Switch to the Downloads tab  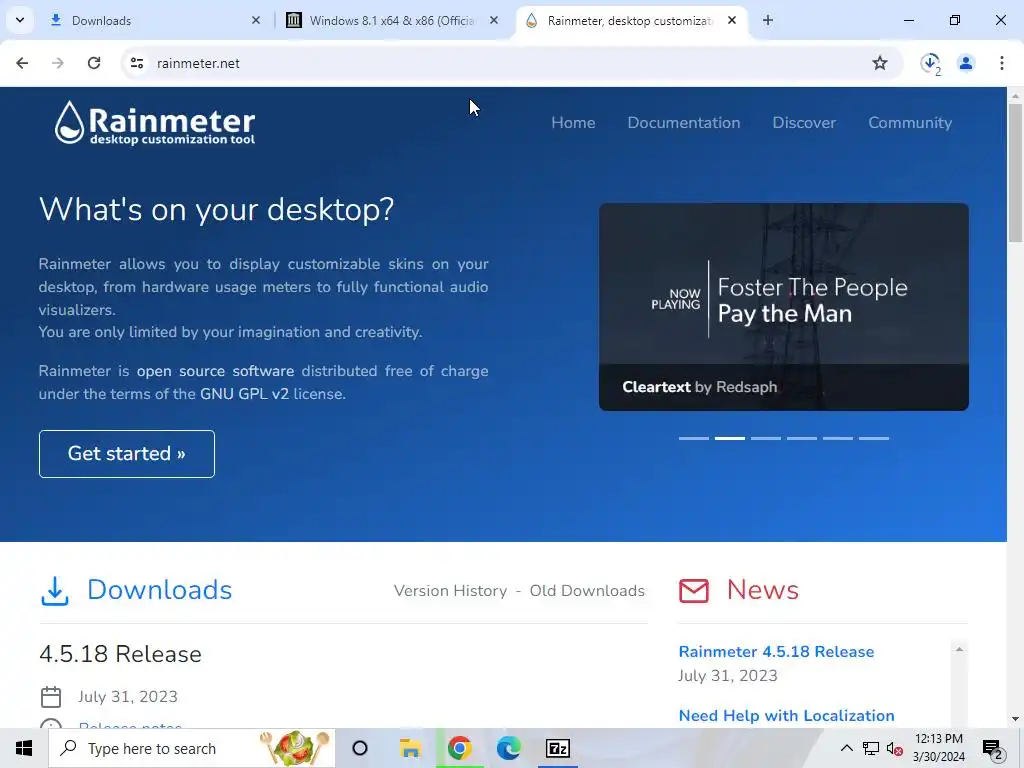pyautogui.click(x=155, y=20)
